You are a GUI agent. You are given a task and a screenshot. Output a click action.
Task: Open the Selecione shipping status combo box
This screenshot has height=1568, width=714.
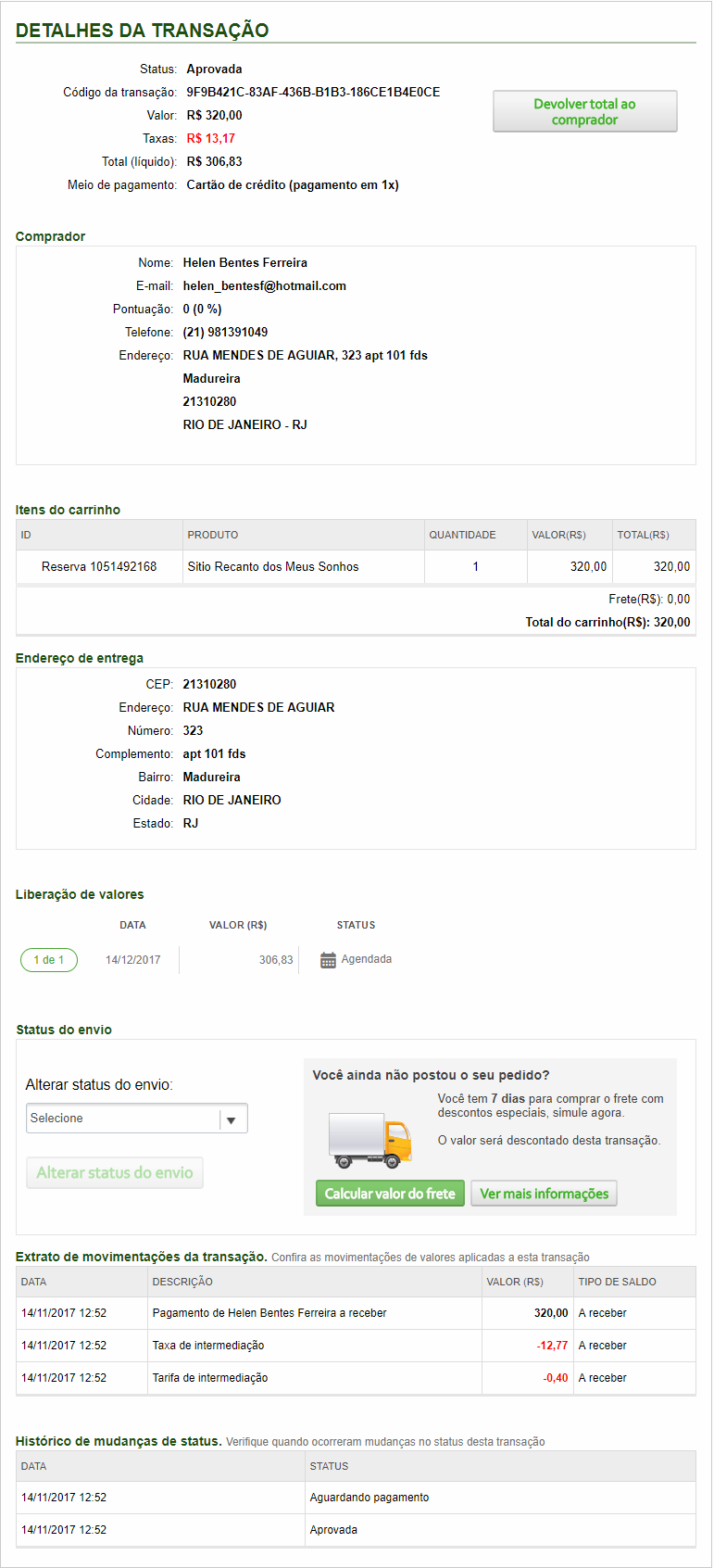click(124, 1119)
